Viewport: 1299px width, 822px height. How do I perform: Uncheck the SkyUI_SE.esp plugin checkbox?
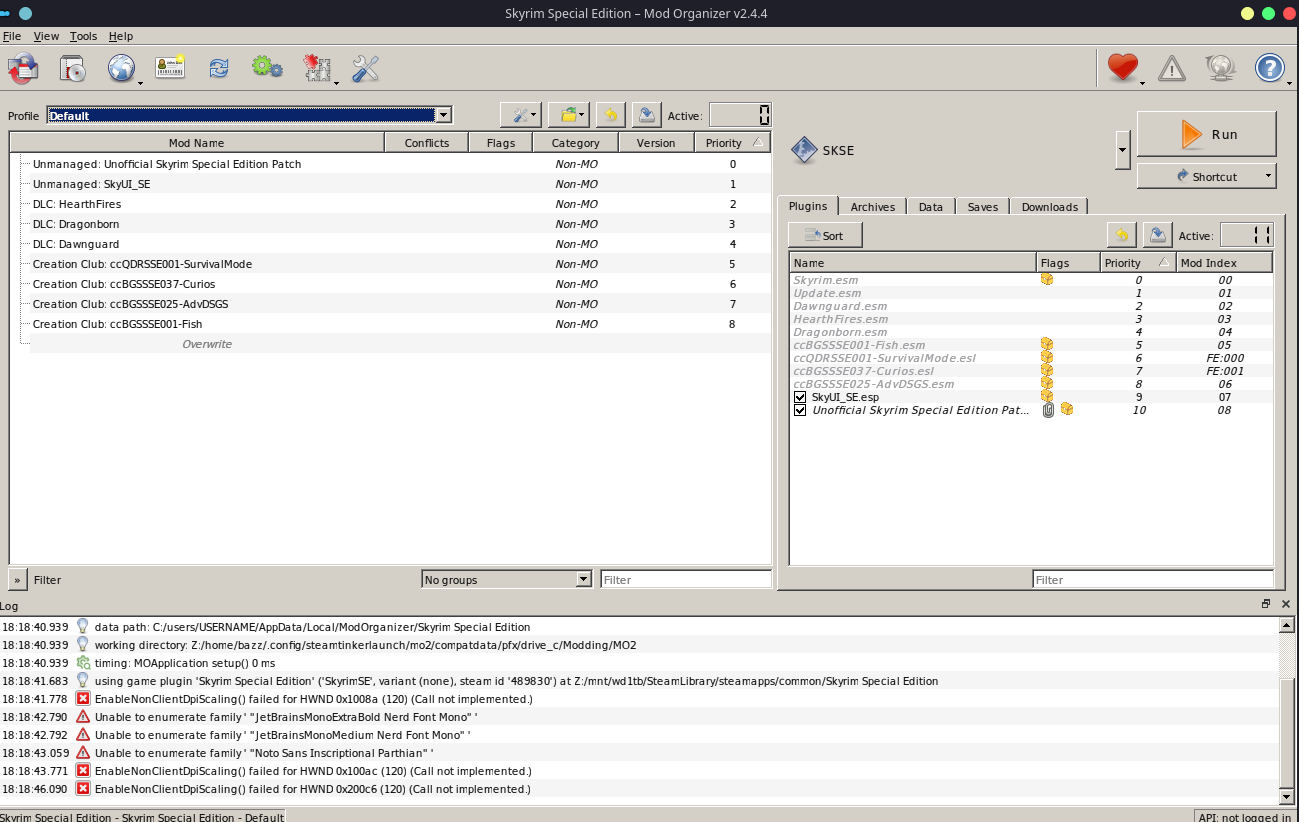pyautogui.click(x=800, y=397)
